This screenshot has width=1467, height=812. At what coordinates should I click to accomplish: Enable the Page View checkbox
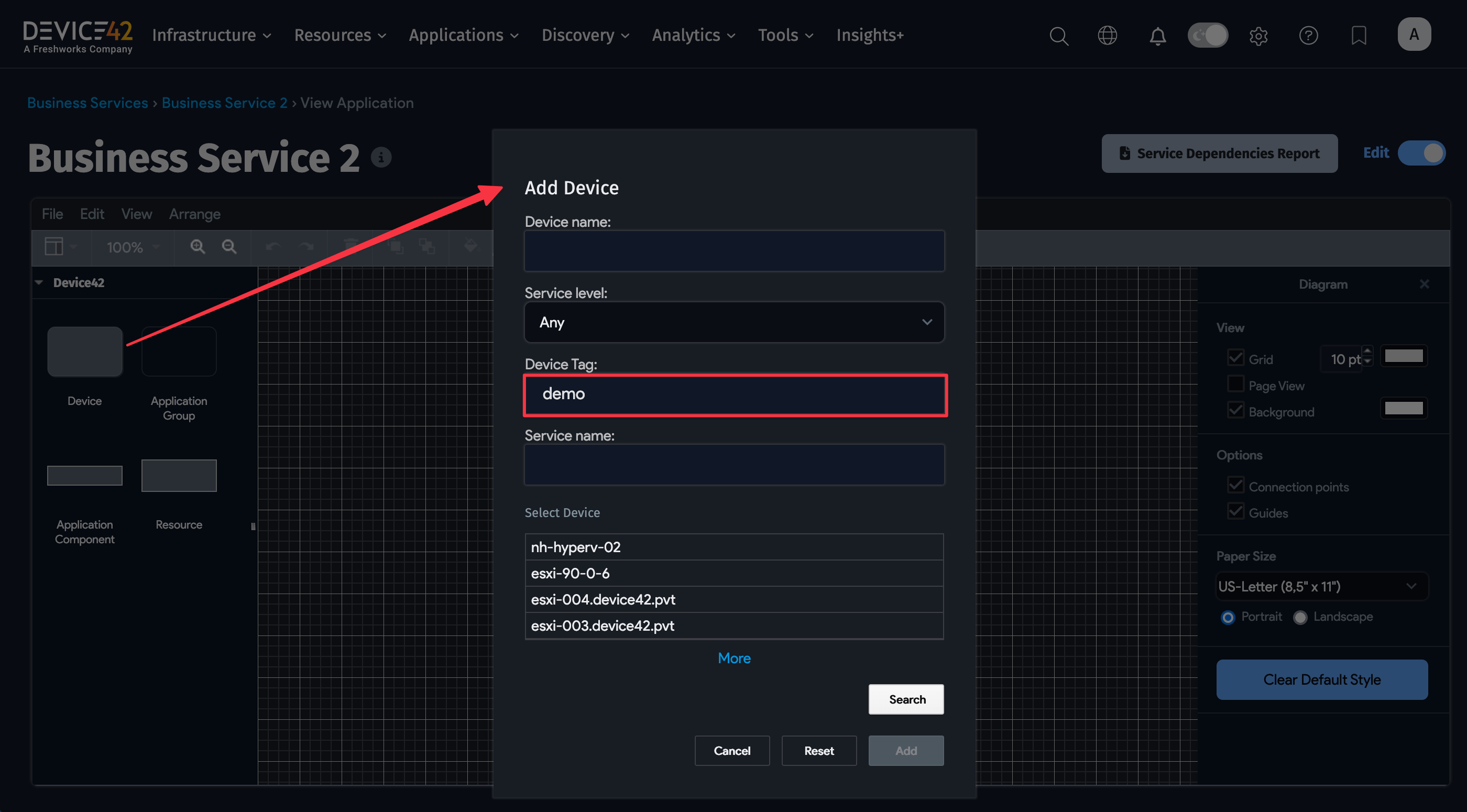[x=1235, y=385]
